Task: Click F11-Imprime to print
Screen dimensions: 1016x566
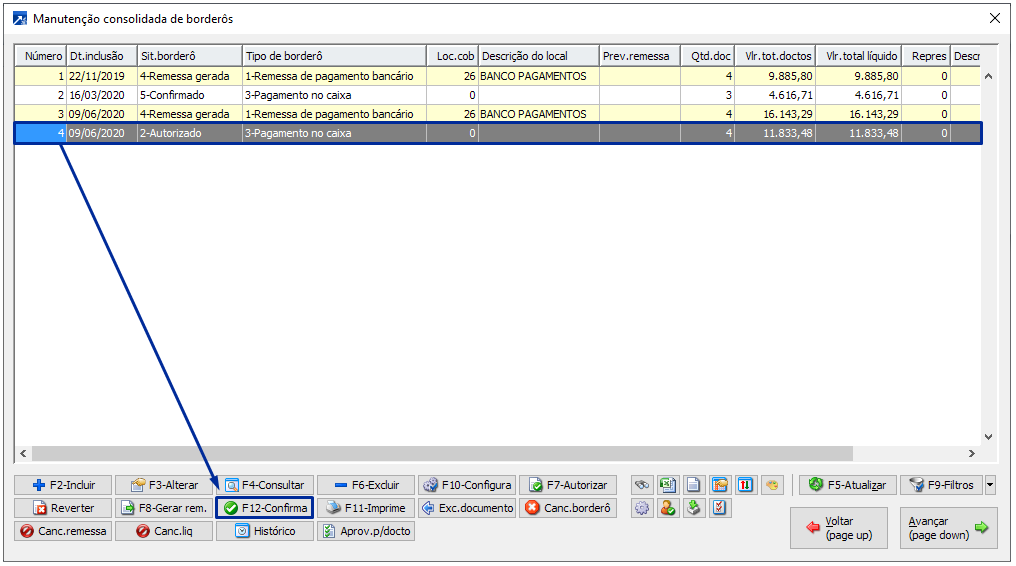Action: tap(366, 508)
